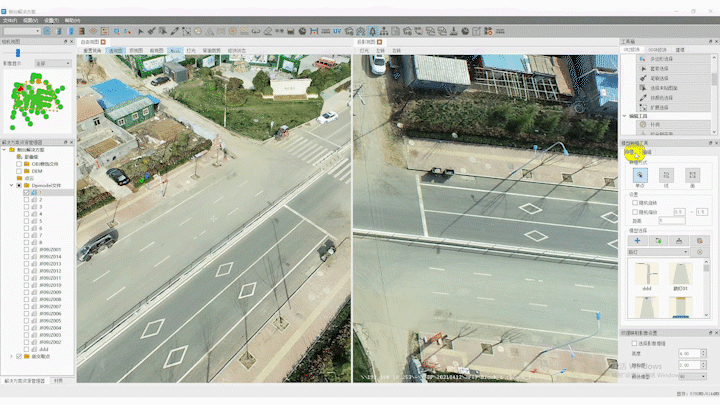Click background color button in free view

pos(211,51)
